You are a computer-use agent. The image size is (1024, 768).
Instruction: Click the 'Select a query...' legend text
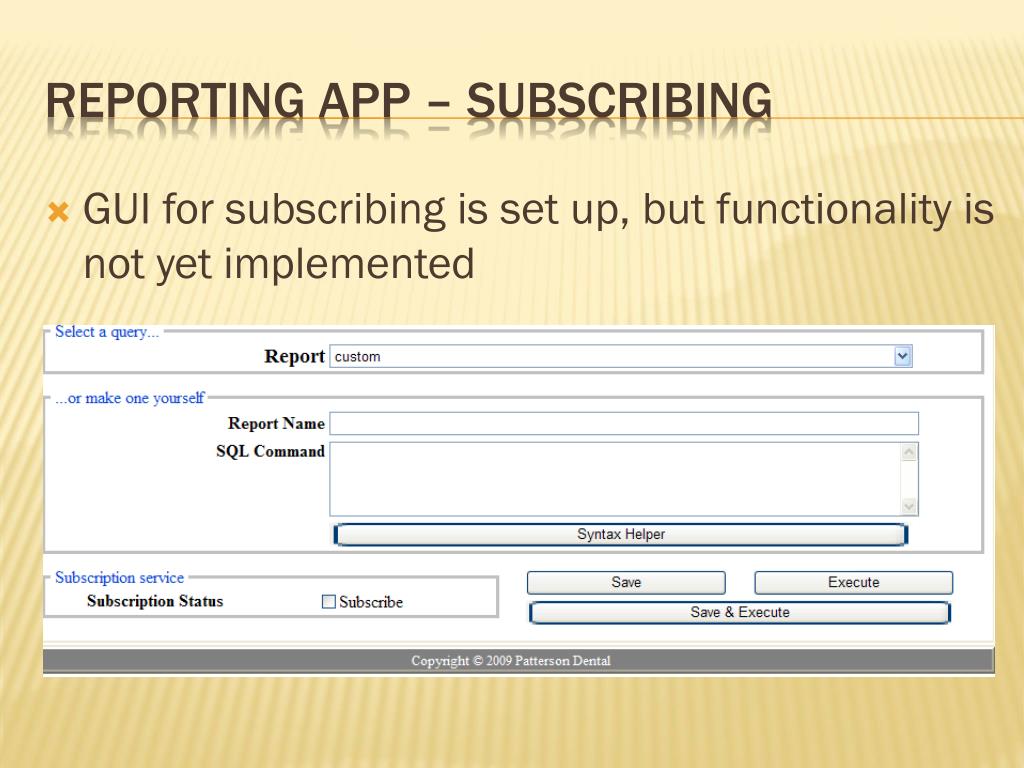point(106,332)
